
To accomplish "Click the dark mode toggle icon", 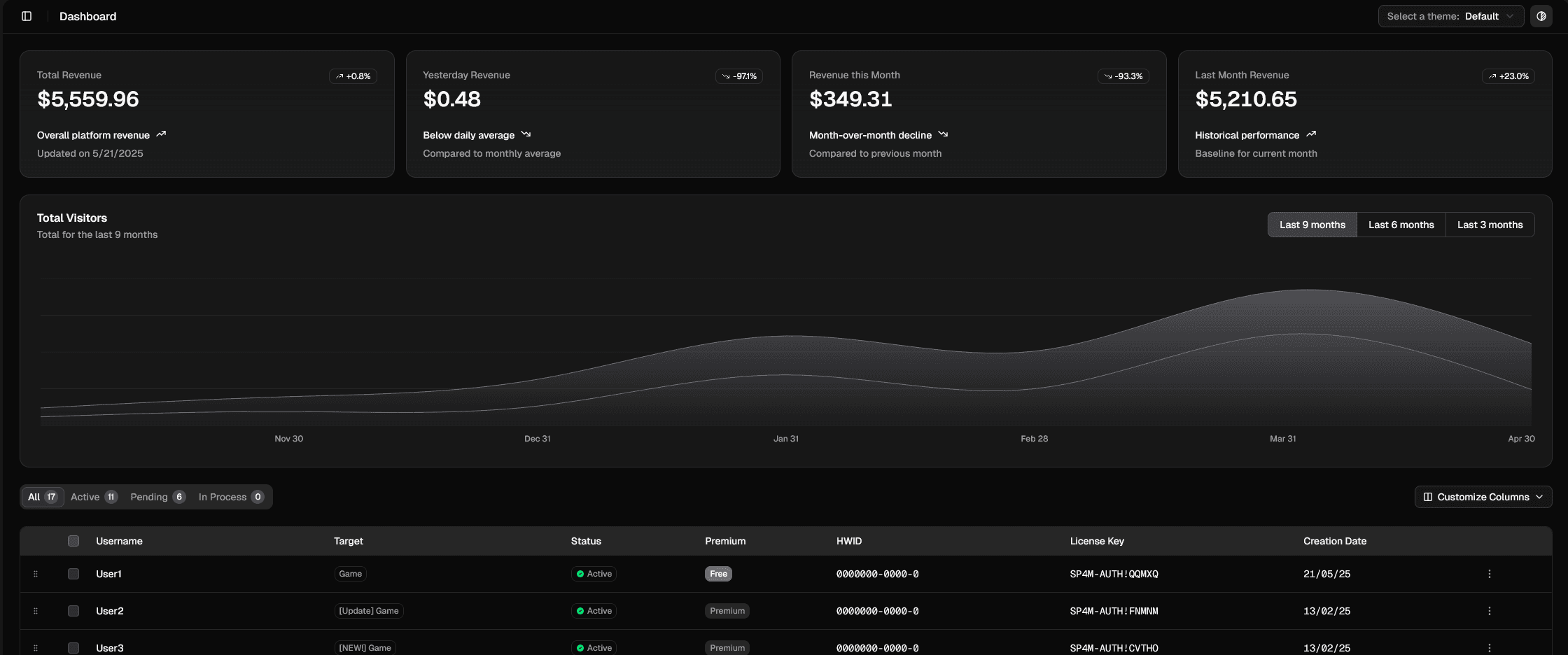I will point(1541,16).
